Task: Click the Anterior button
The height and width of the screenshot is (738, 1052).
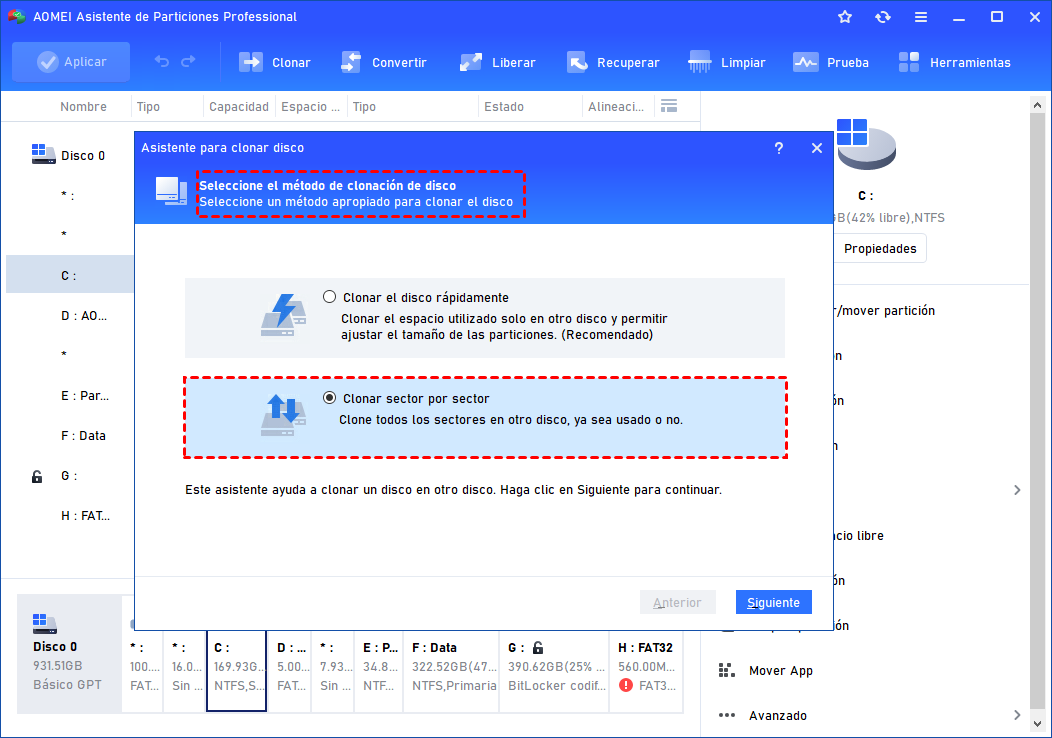Action: click(x=678, y=602)
